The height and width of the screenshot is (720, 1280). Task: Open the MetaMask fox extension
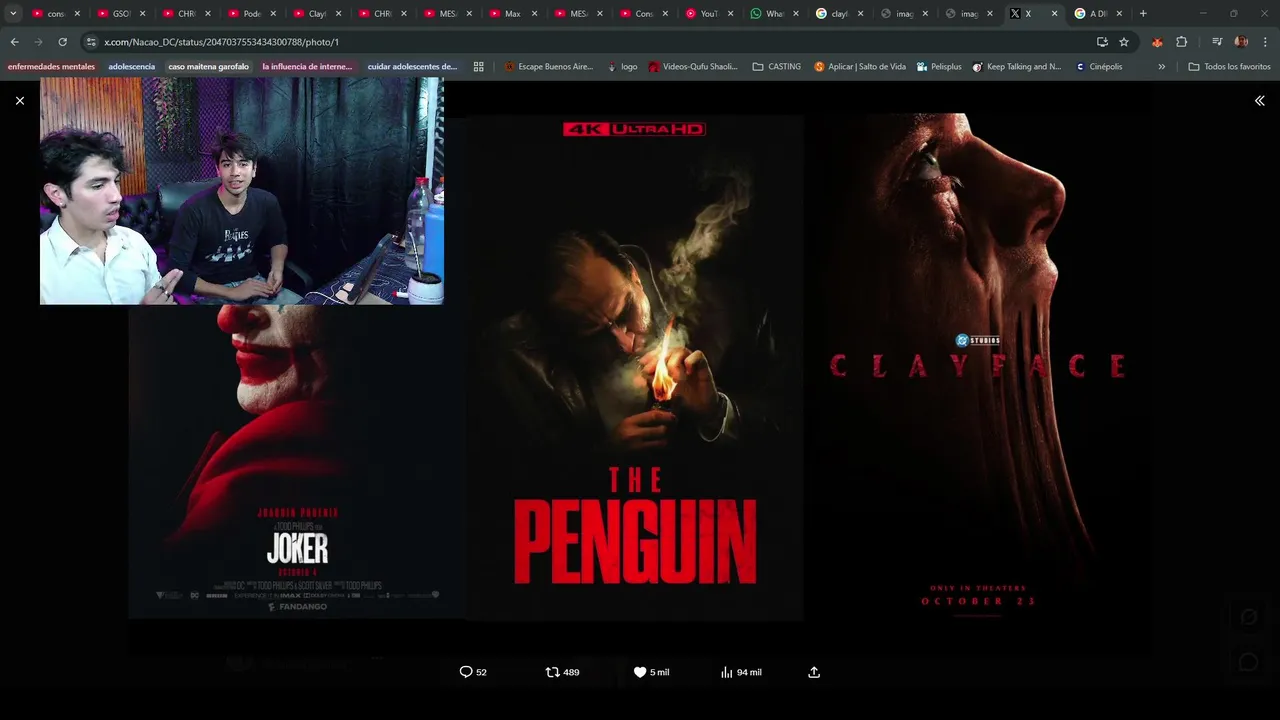pyautogui.click(x=1157, y=42)
